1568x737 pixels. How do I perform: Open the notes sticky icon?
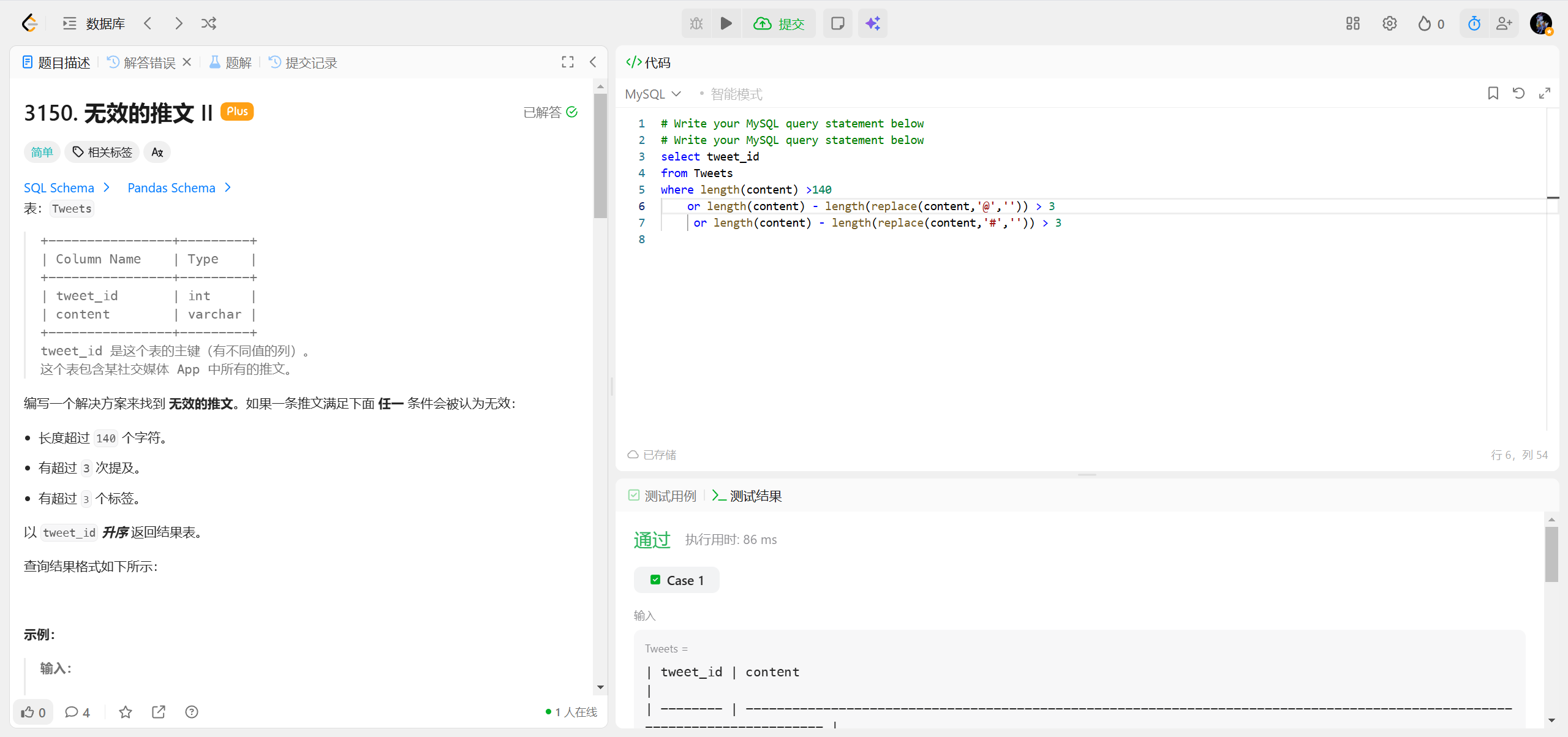[x=837, y=24]
